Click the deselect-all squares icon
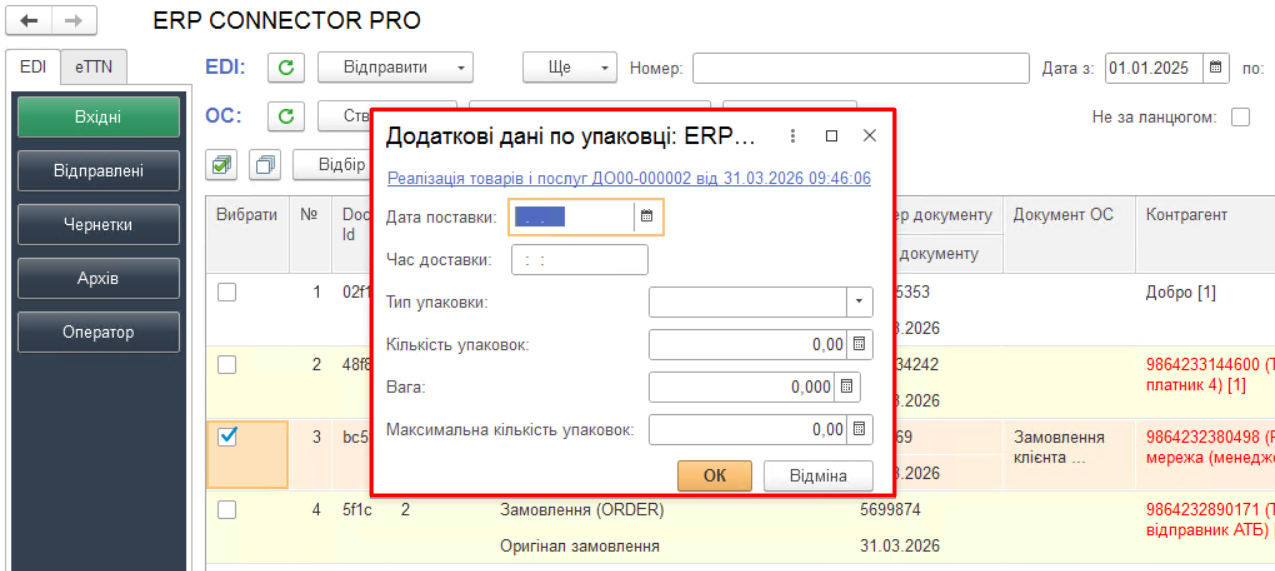Screen dimensions: 1275x571 265,164
